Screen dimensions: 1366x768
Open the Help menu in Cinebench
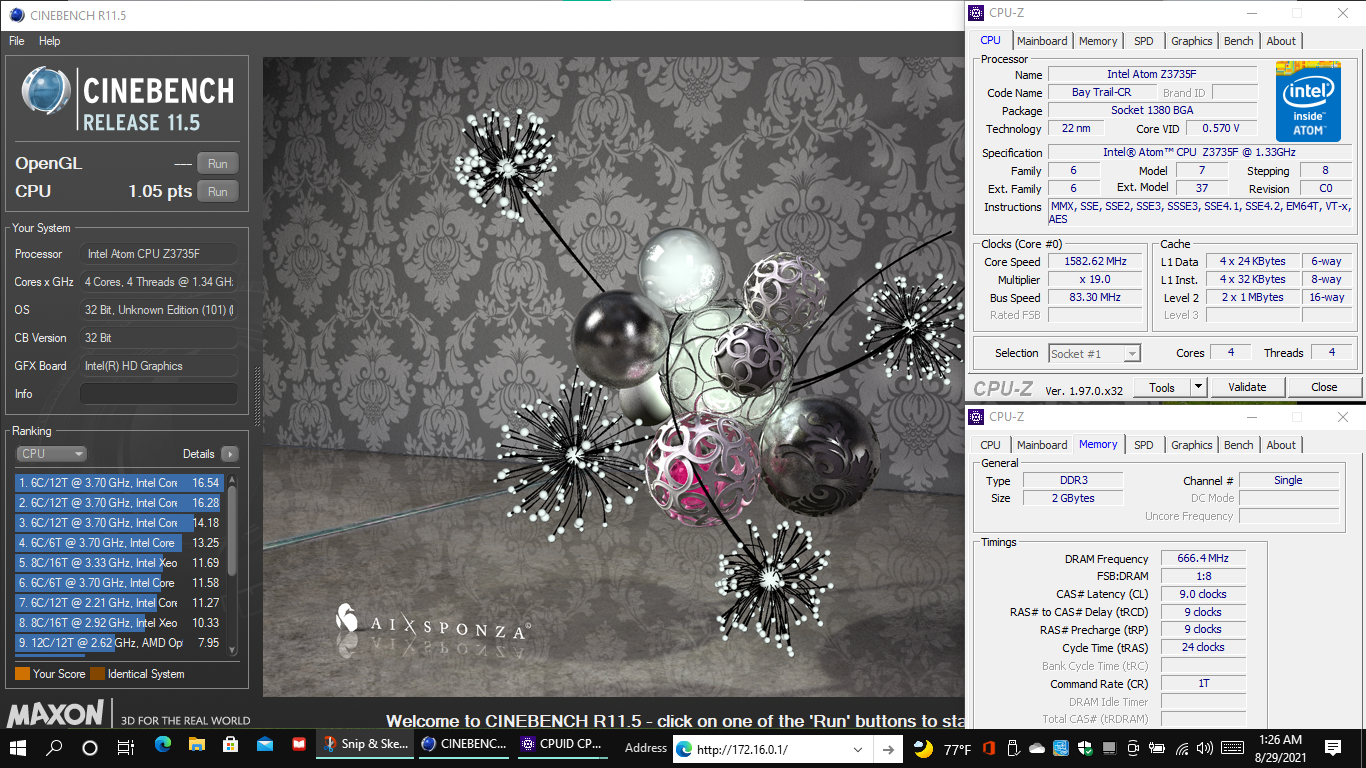click(50, 41)
